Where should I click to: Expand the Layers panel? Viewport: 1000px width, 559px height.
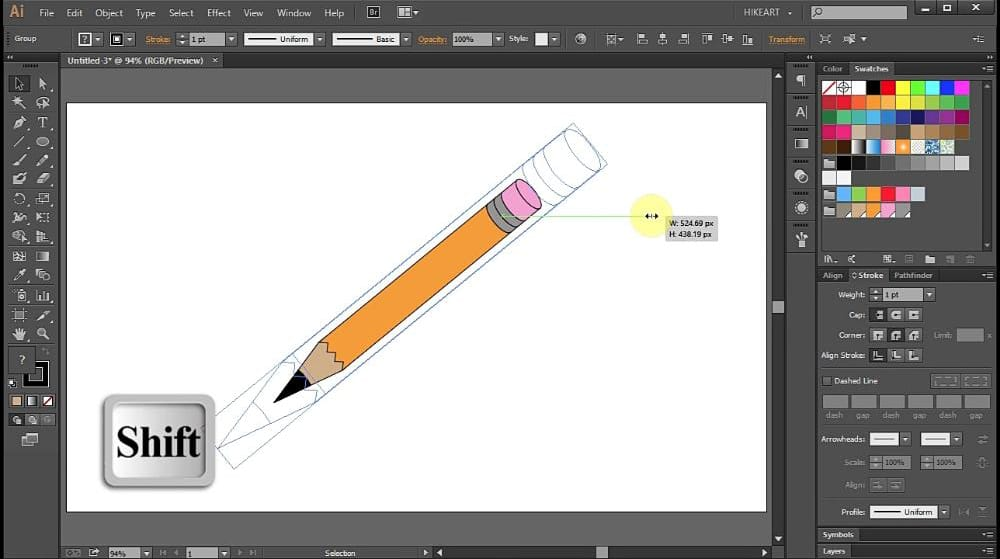[834, 551]
